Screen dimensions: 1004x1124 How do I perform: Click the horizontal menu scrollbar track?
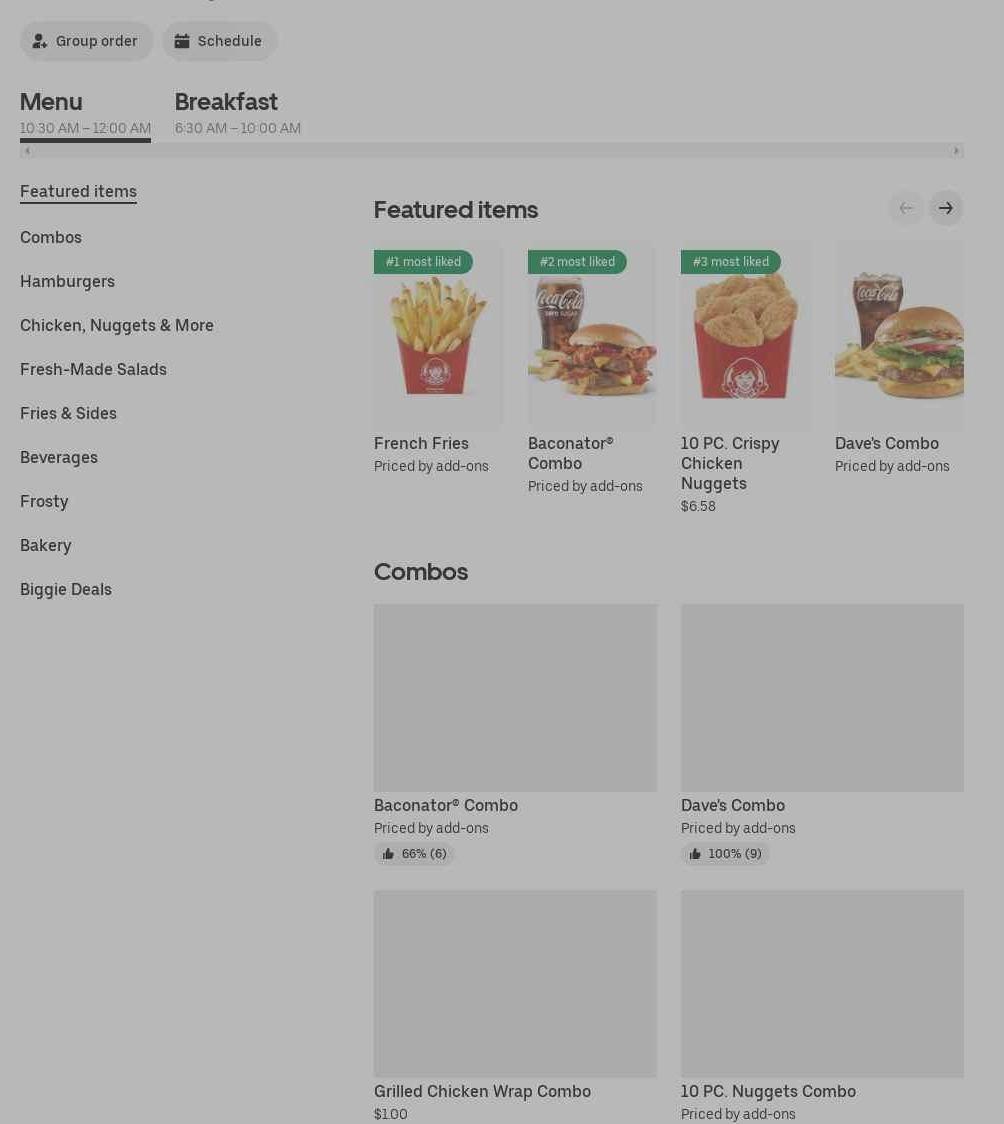[x=492, y=151]
